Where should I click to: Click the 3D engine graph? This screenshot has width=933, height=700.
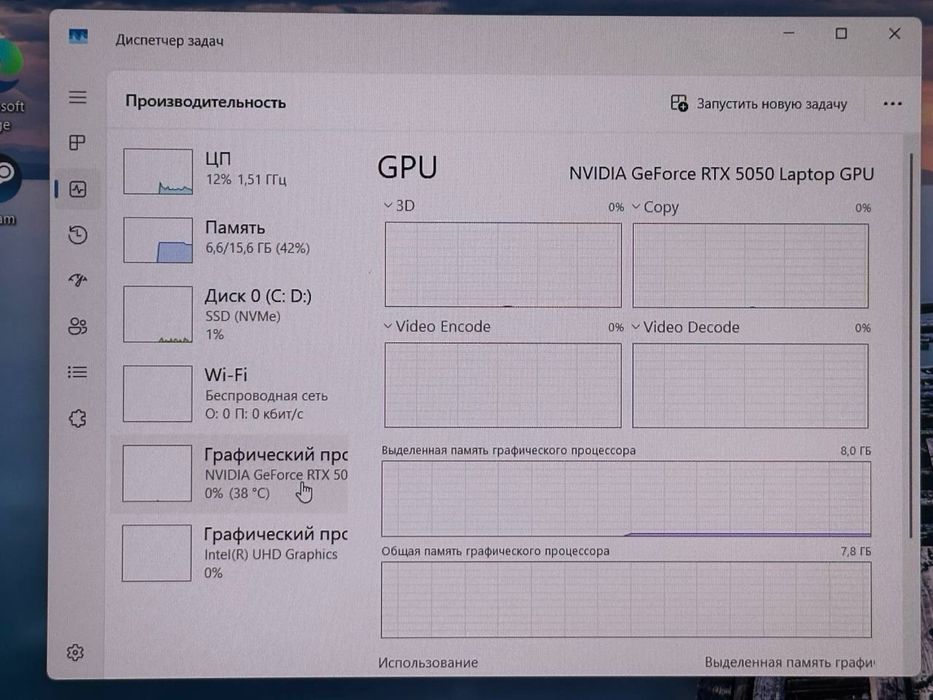(503, 265)
